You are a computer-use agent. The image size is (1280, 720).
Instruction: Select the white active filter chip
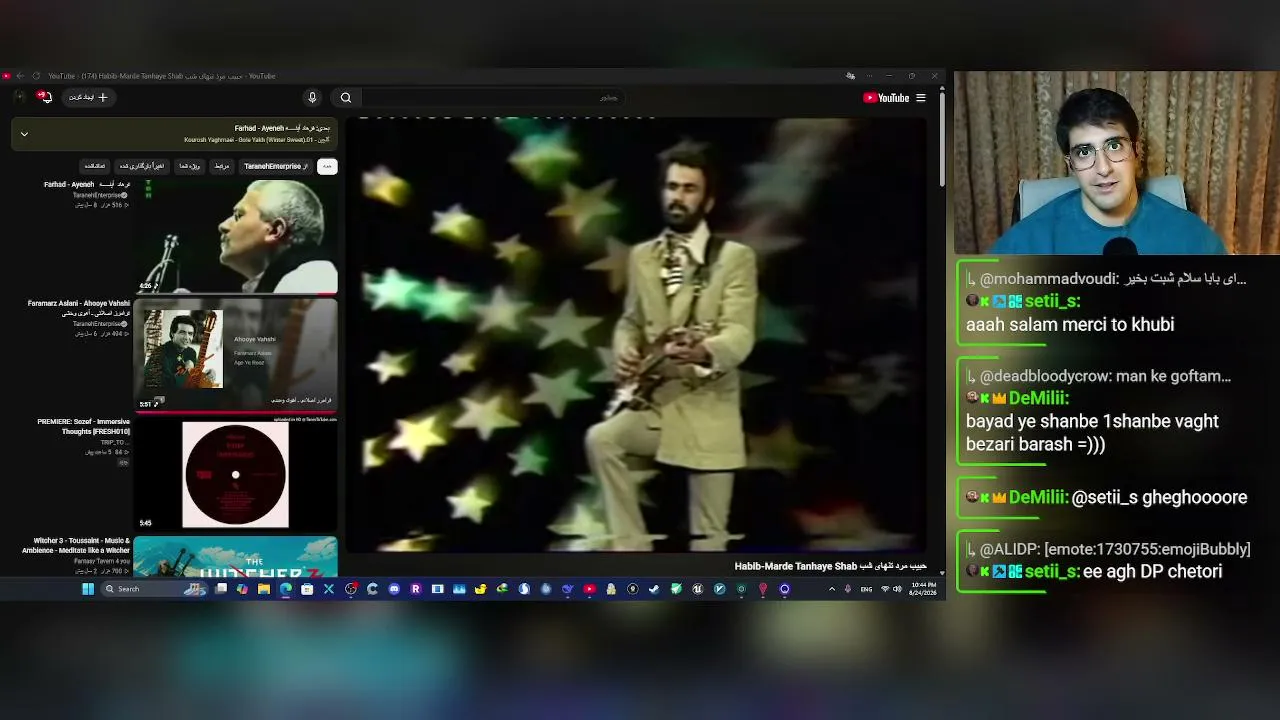click(x=327, y=166)
